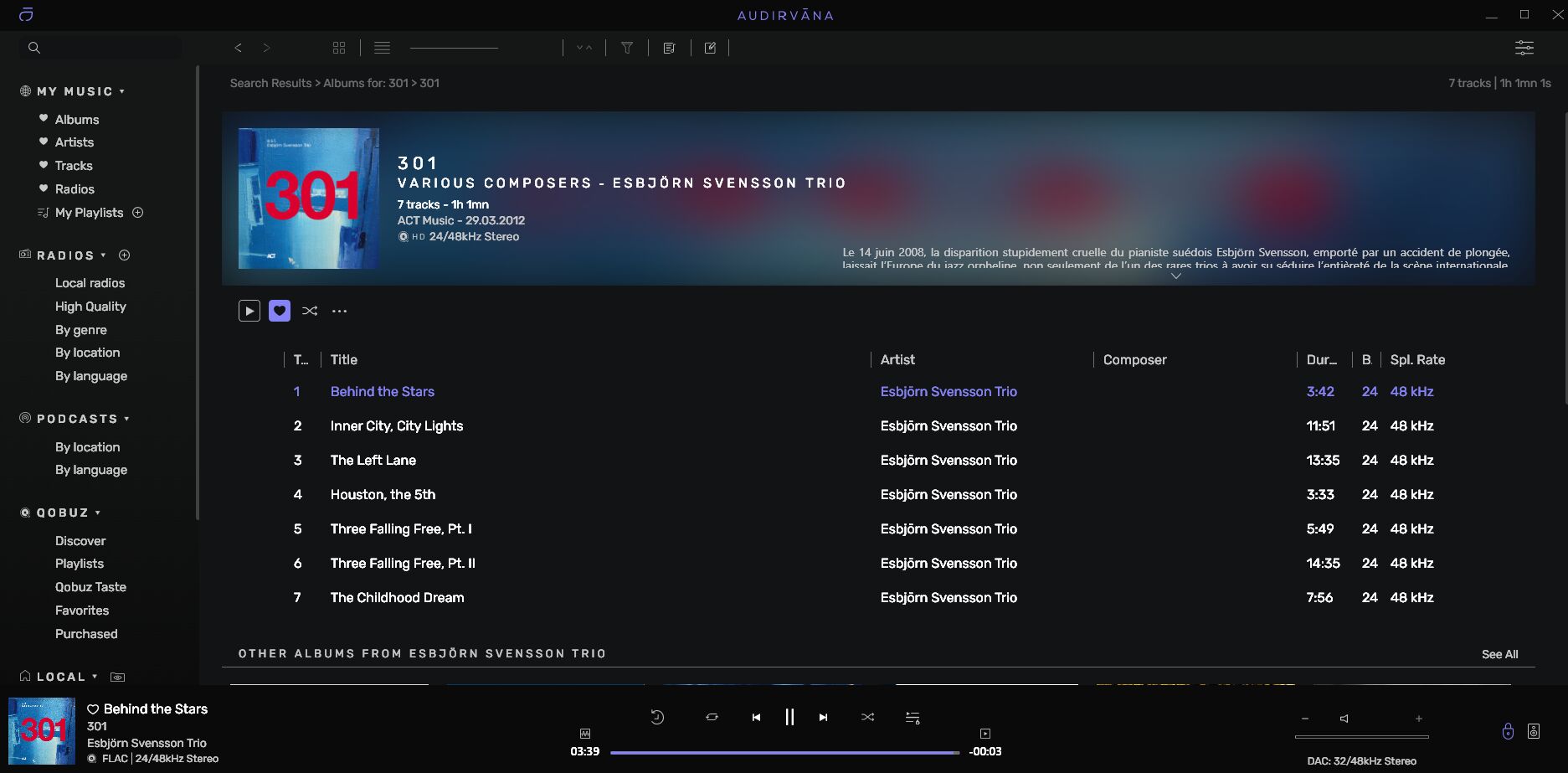
Task: Open the playlist notes icon in toolbar
Action: [x=669, y=48]
